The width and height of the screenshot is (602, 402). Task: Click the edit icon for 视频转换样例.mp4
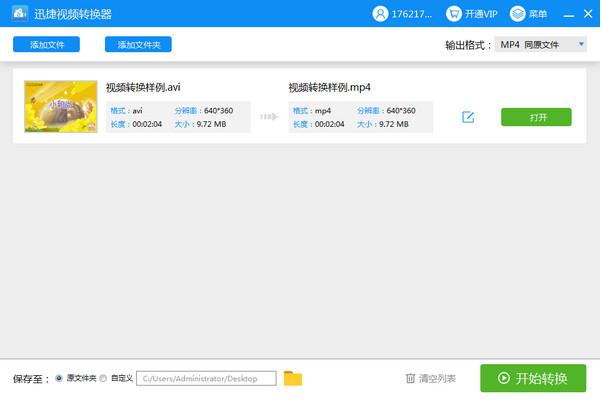pos(468,117)
